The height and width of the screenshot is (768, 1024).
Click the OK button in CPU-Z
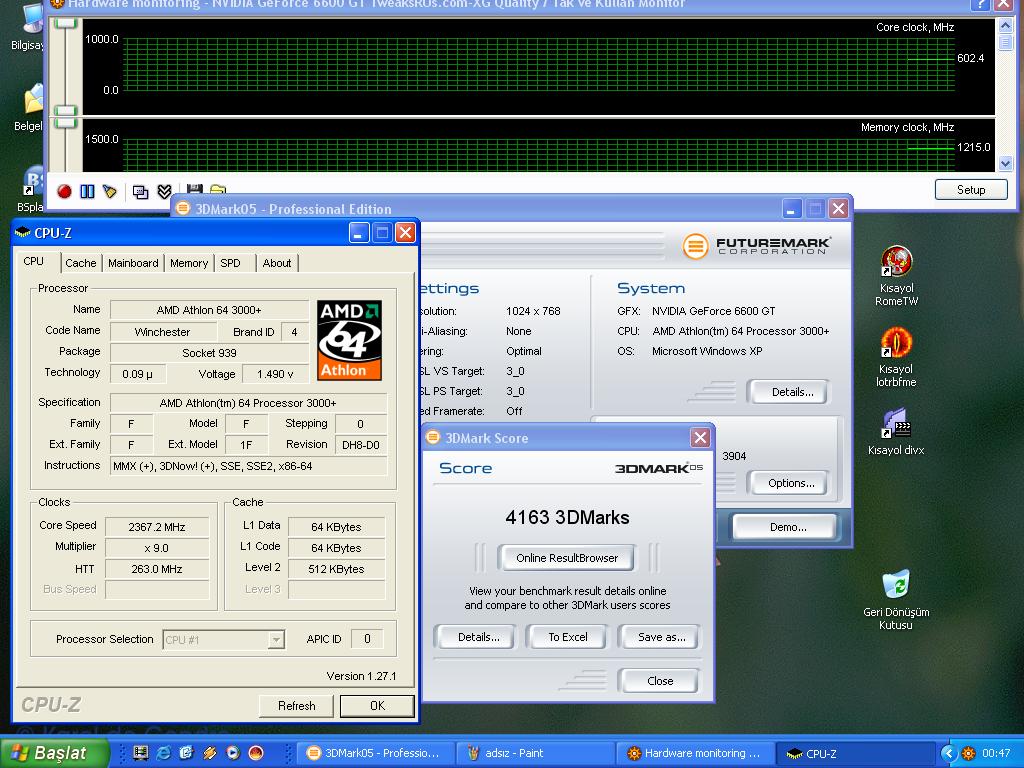(x=377, y=706)
